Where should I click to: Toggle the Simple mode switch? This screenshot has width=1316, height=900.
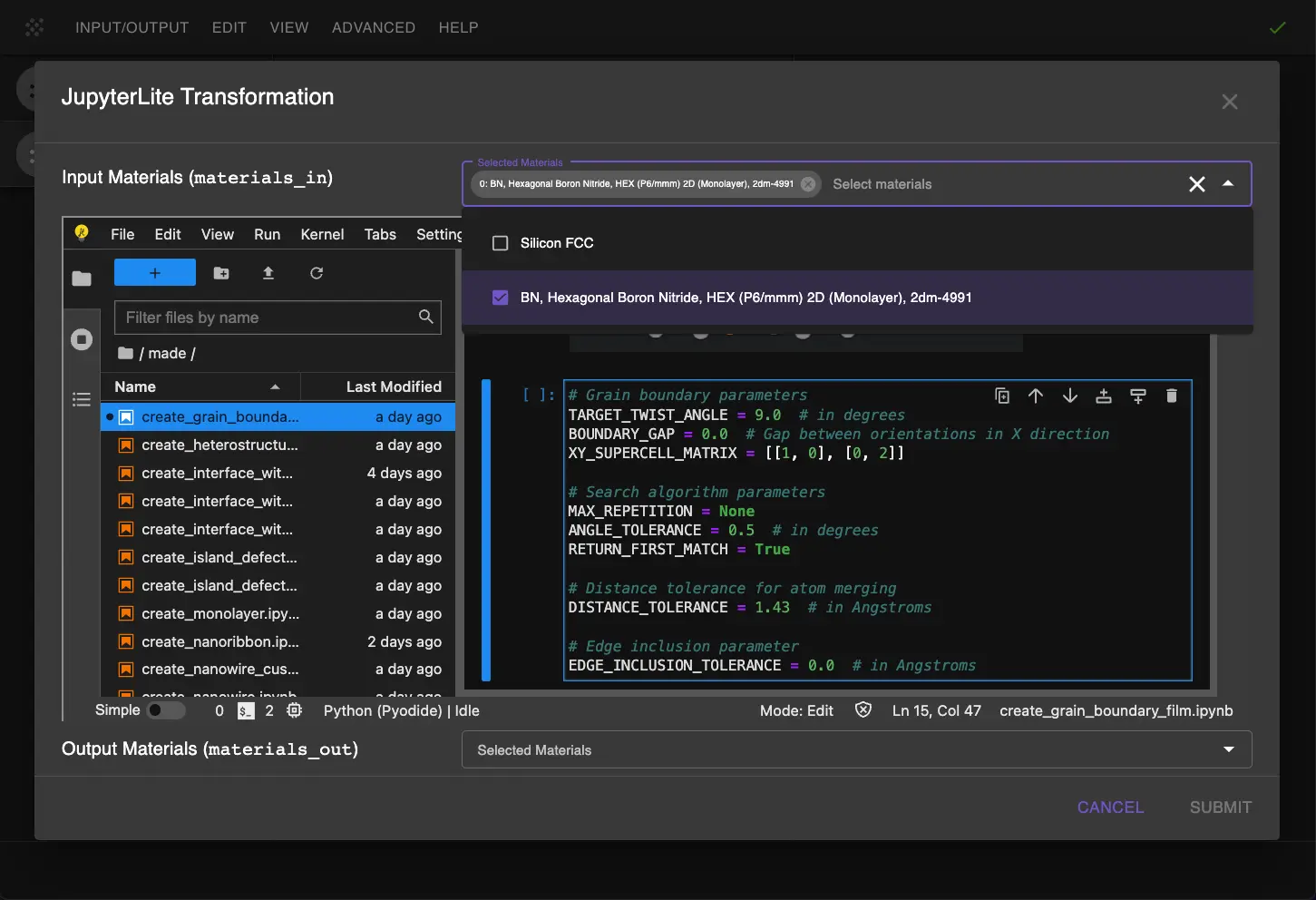pyautogui.click(x=166, y=710)
